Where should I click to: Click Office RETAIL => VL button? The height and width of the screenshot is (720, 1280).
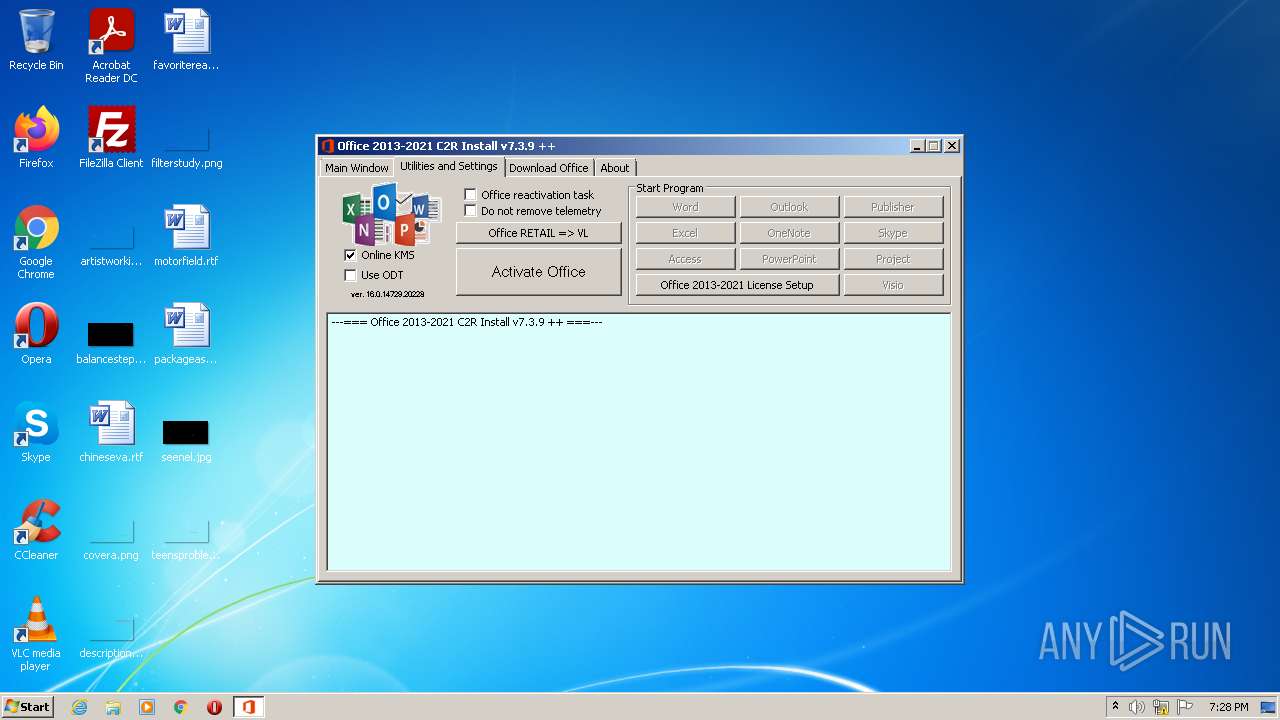[x=538, y=233]
